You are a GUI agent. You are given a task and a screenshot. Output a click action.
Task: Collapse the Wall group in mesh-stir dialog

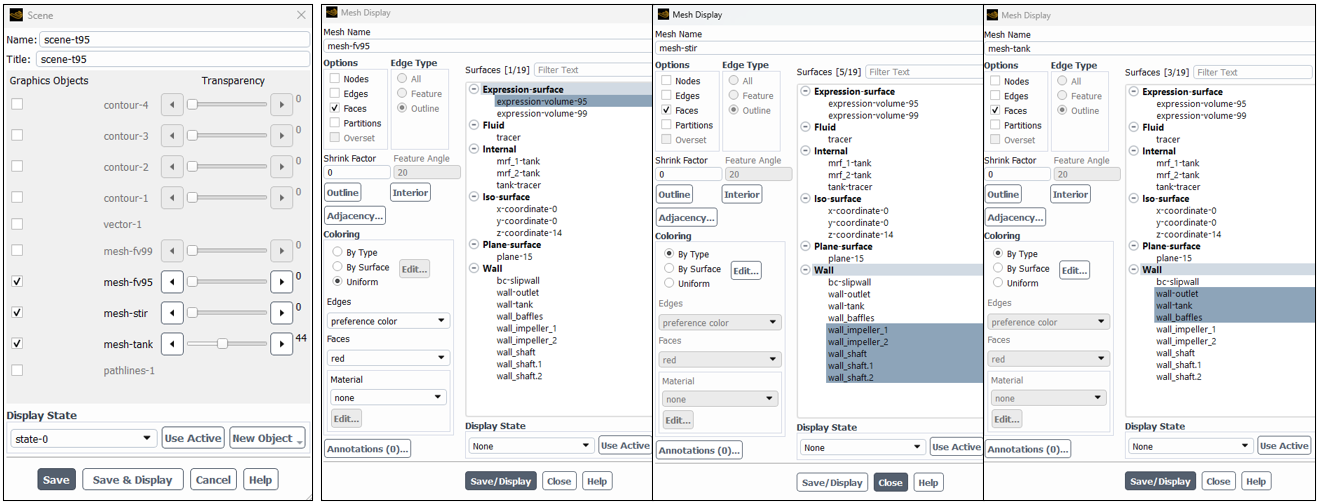click(806, 270)
